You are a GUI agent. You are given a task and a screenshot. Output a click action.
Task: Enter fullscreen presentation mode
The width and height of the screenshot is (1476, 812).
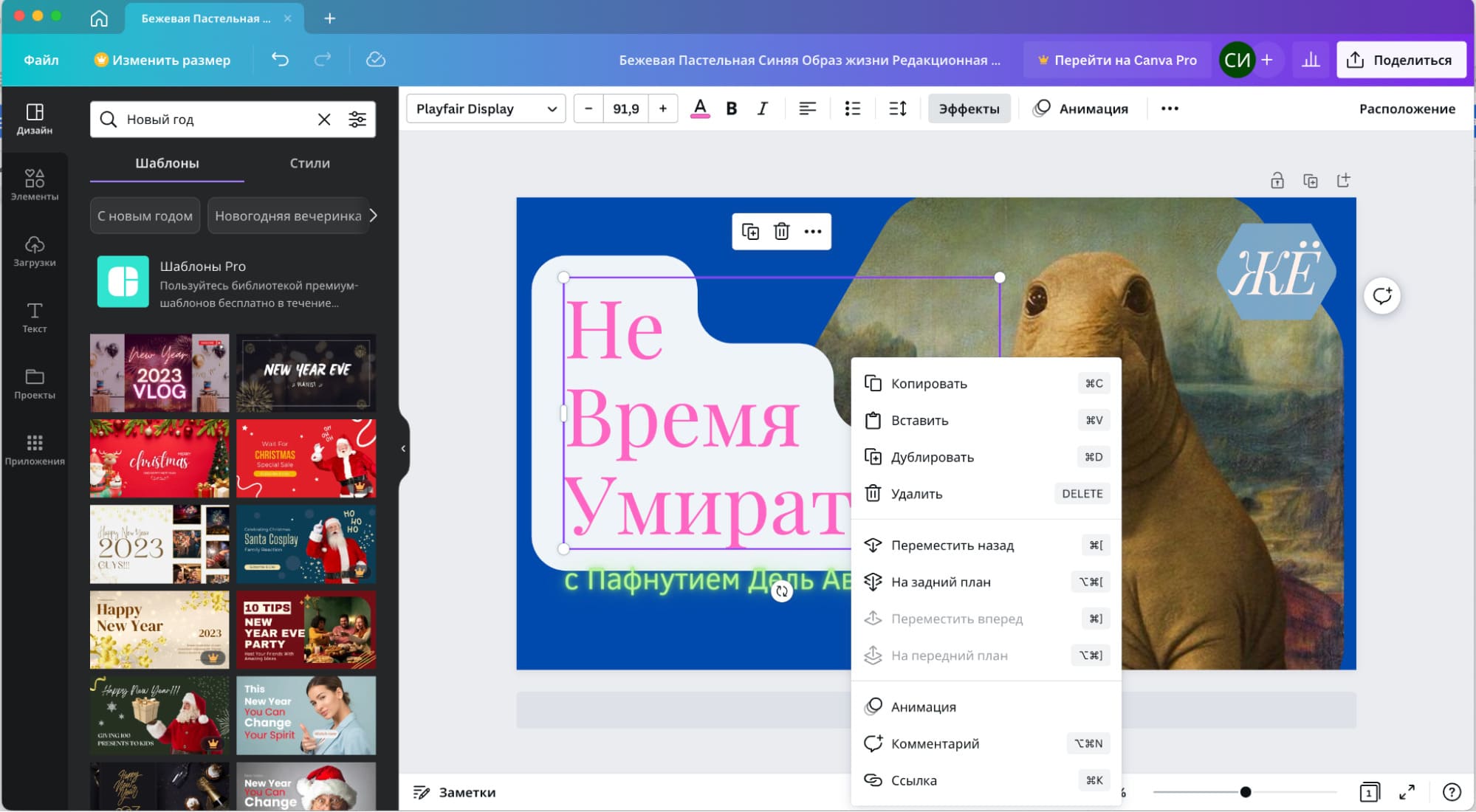click(1407, 792)
